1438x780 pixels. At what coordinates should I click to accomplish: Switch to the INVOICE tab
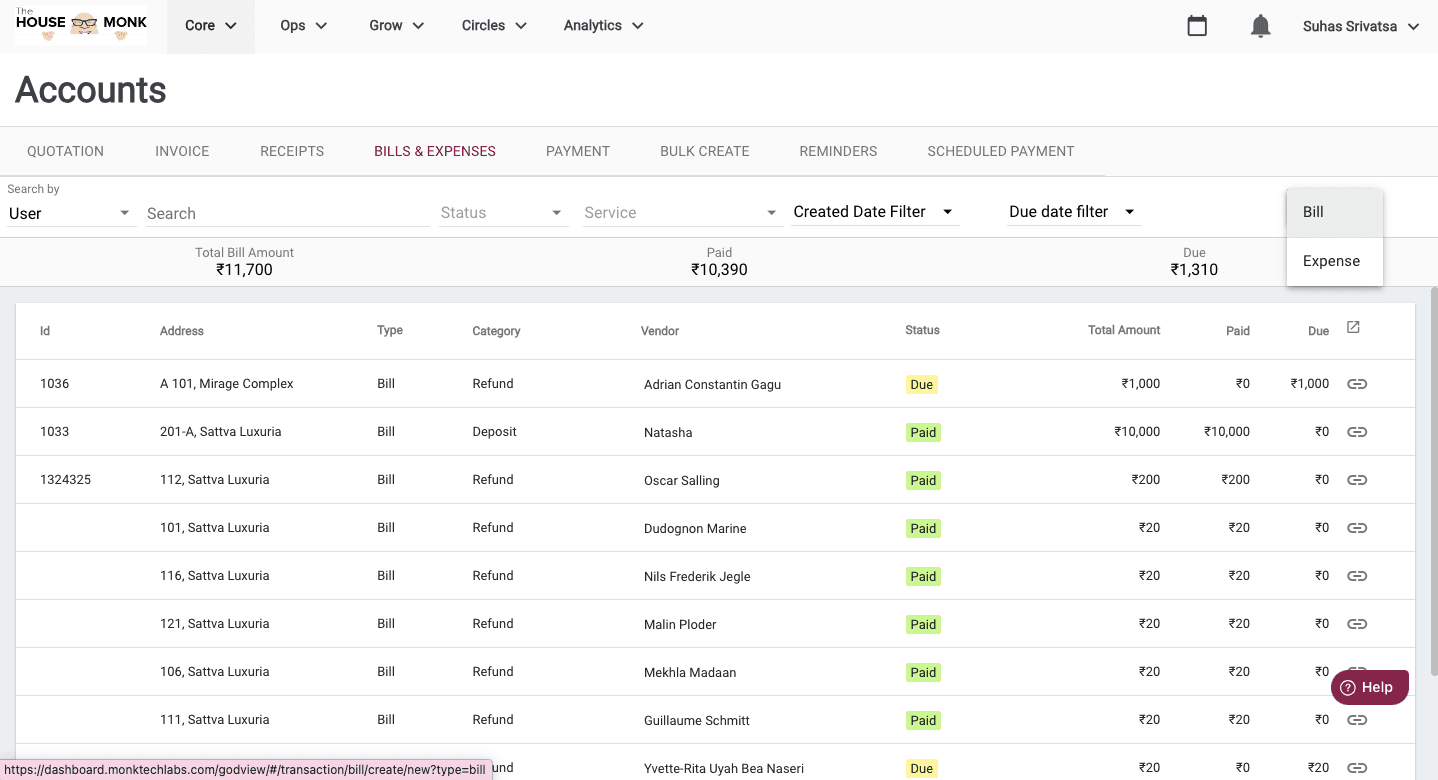[182, 151]
